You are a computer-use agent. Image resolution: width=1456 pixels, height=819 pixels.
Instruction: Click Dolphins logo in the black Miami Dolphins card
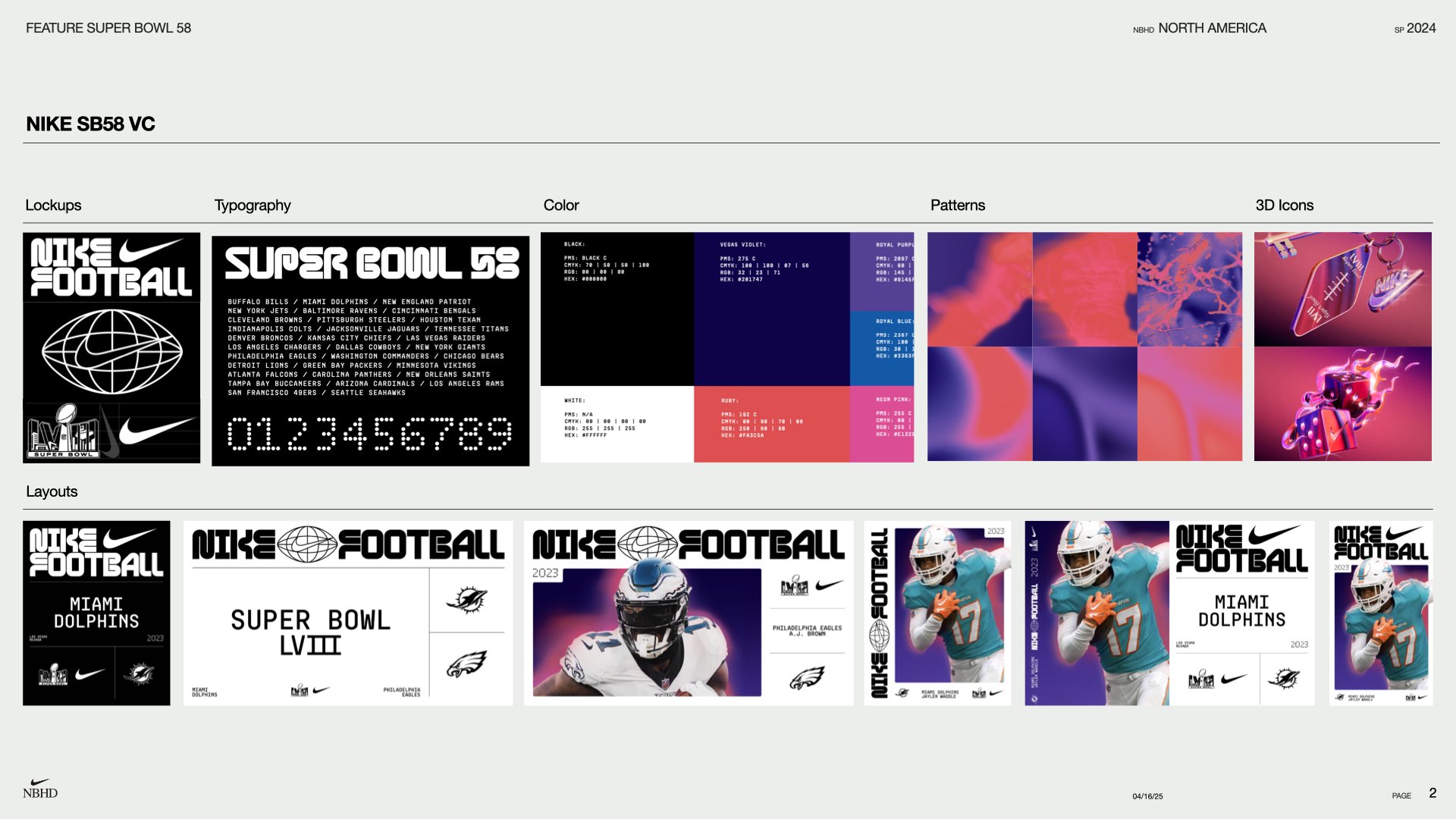(139, 673)
